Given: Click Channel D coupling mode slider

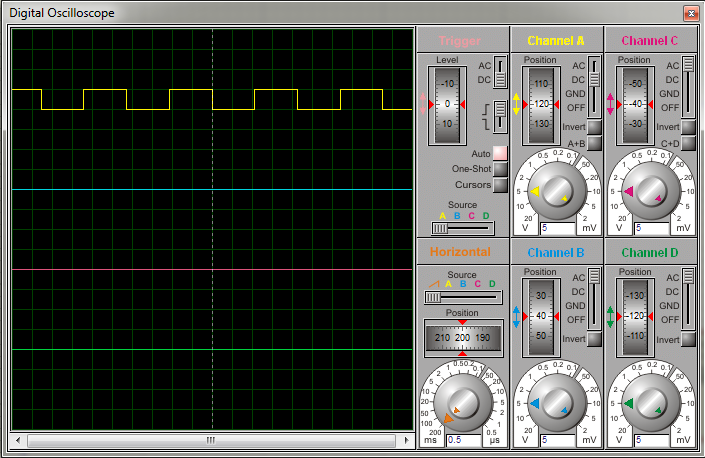Looking at the screenshot, I should (688, 298).
